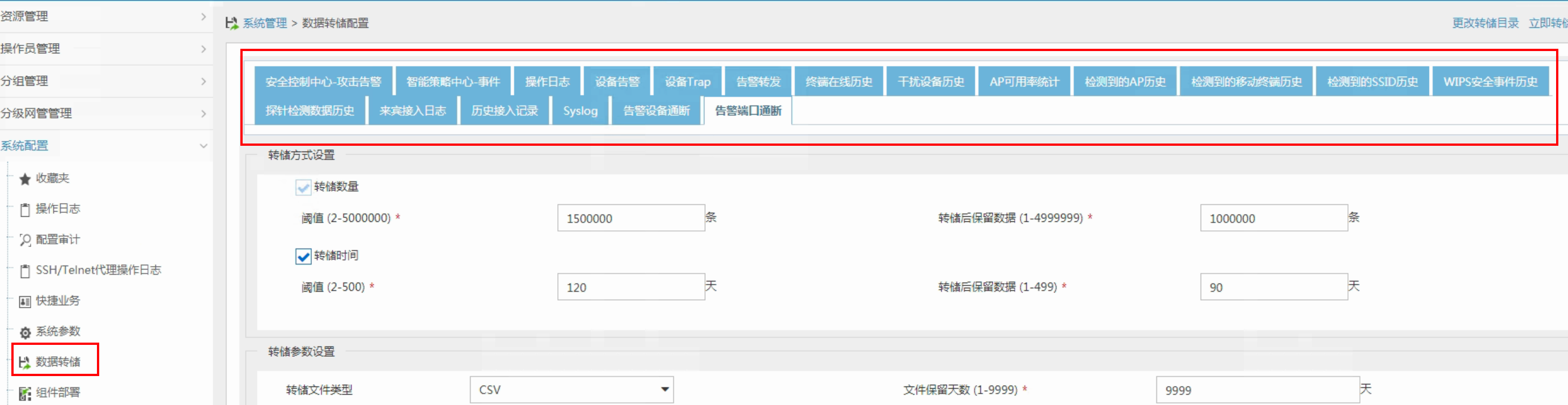Expand the 分级网管管理 menu chevron
The height and width of the screenshot is (405, 1568).
pos(204,113)
